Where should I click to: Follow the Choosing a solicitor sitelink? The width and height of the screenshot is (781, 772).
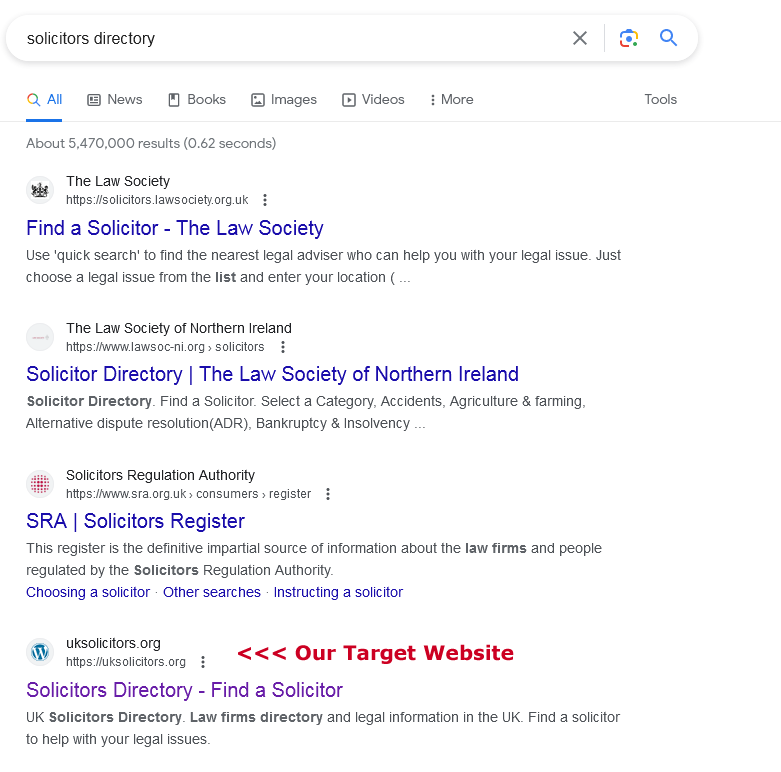click(88, 592)
